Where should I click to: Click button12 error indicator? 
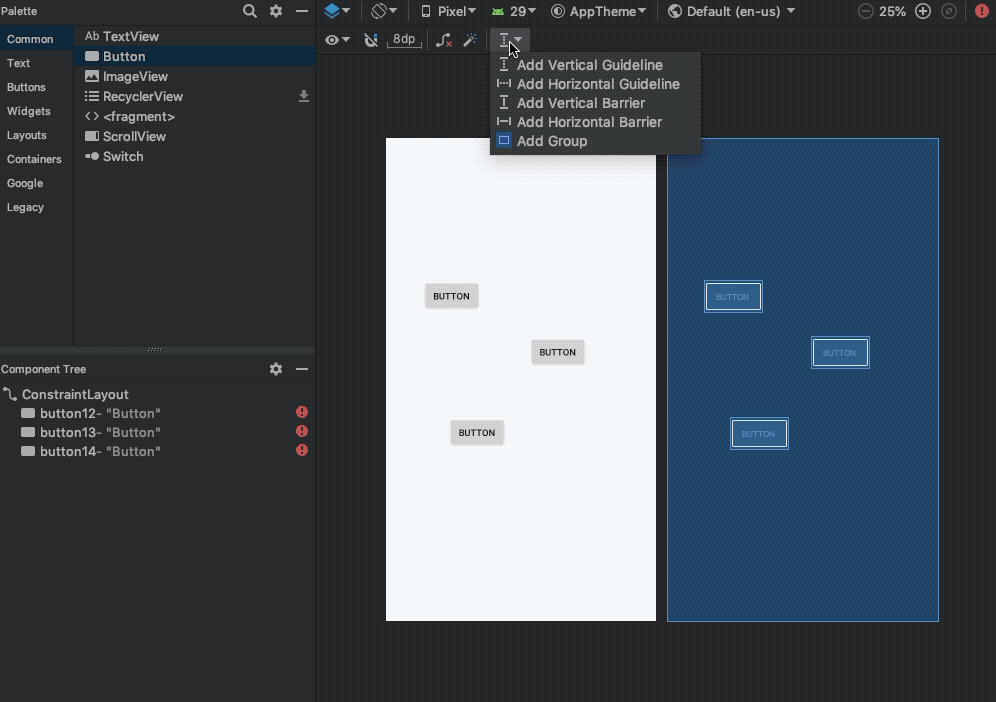(302, 412)
